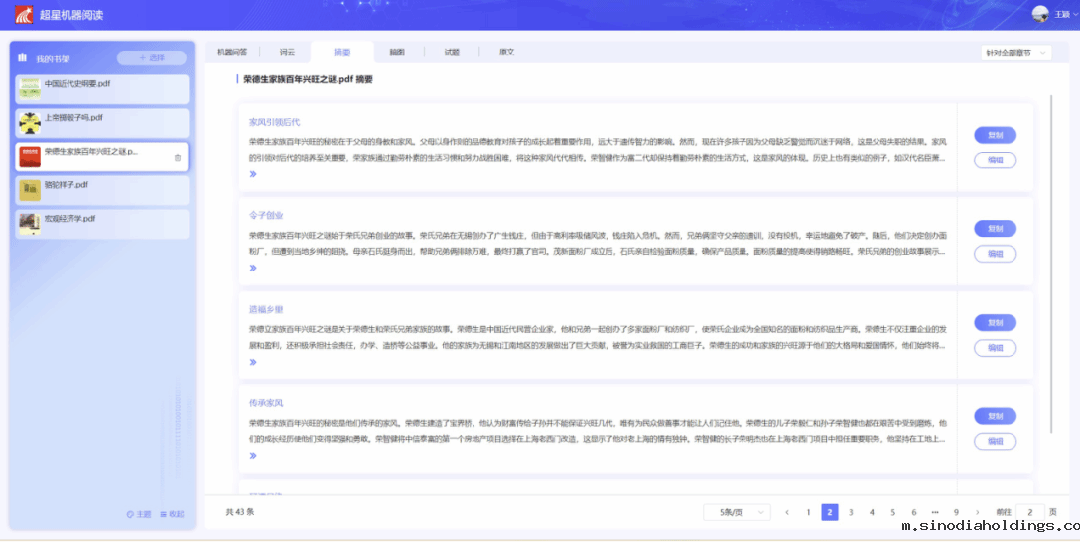Select 中国近代史纲要.pdf from bookshelf
The height and width of the screenshot is (542, 1080).
(x=102, y=89)
